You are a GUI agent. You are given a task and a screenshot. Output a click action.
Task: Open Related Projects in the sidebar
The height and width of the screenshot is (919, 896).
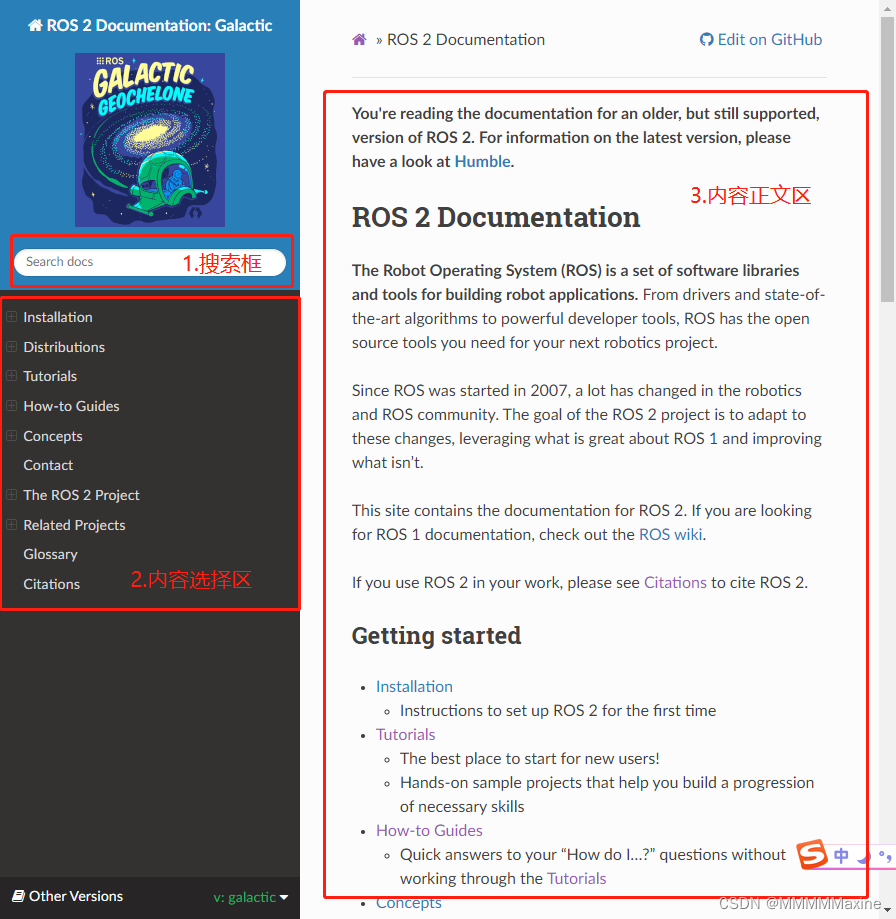(74, 525)
